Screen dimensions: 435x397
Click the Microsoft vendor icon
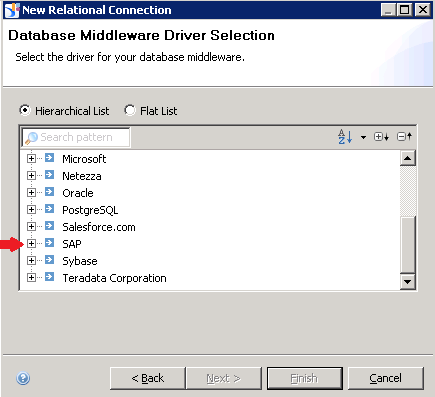tap(49, 158)
